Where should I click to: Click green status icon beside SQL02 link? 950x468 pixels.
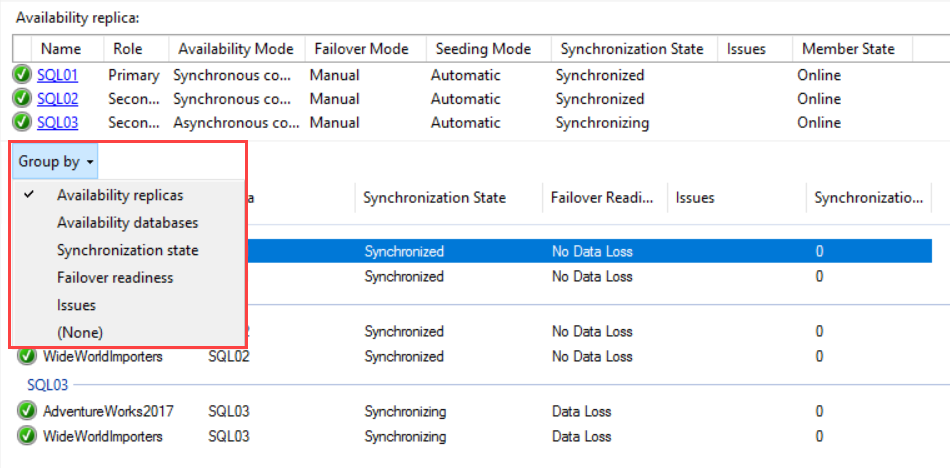[x=22, y=99]
